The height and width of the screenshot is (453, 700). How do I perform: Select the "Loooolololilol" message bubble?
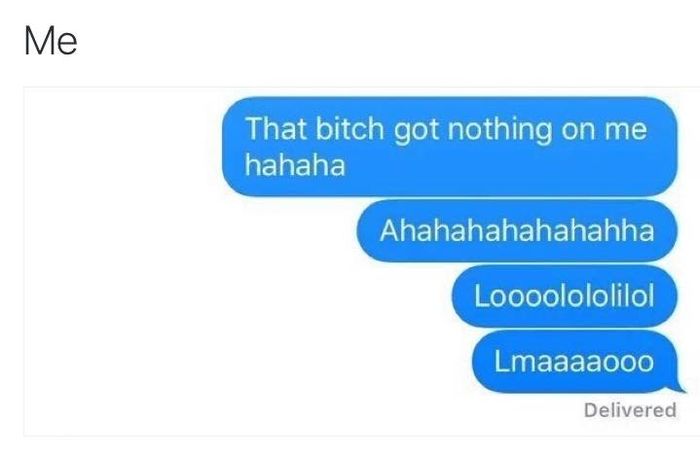[565, 296]
